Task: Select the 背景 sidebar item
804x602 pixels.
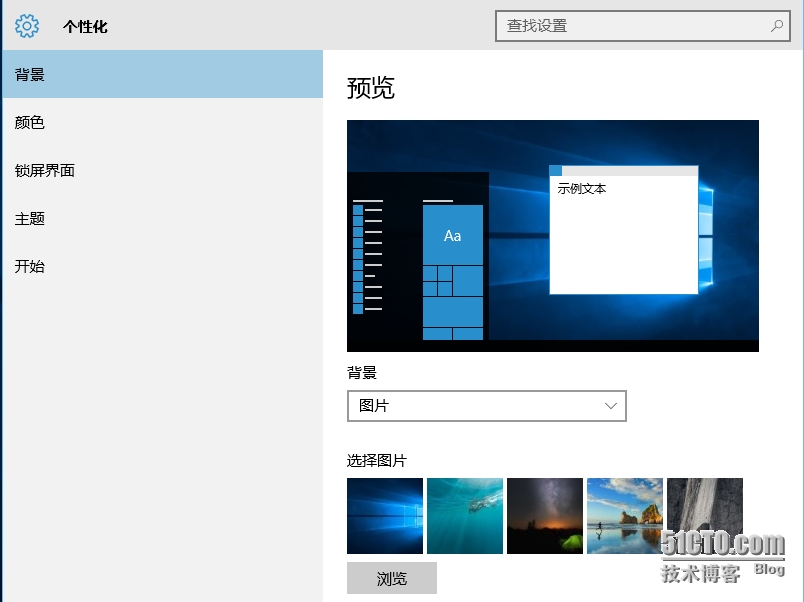Action: tap(163, 74)
